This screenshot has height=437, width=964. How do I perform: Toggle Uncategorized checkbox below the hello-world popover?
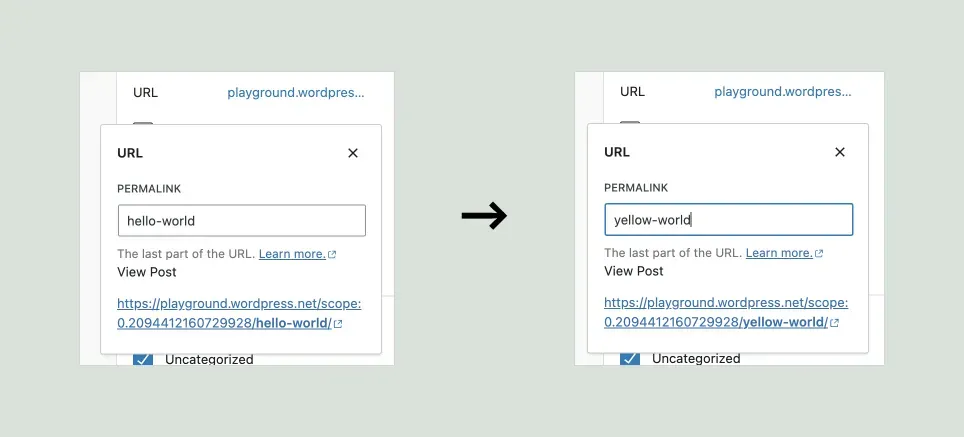143,358
